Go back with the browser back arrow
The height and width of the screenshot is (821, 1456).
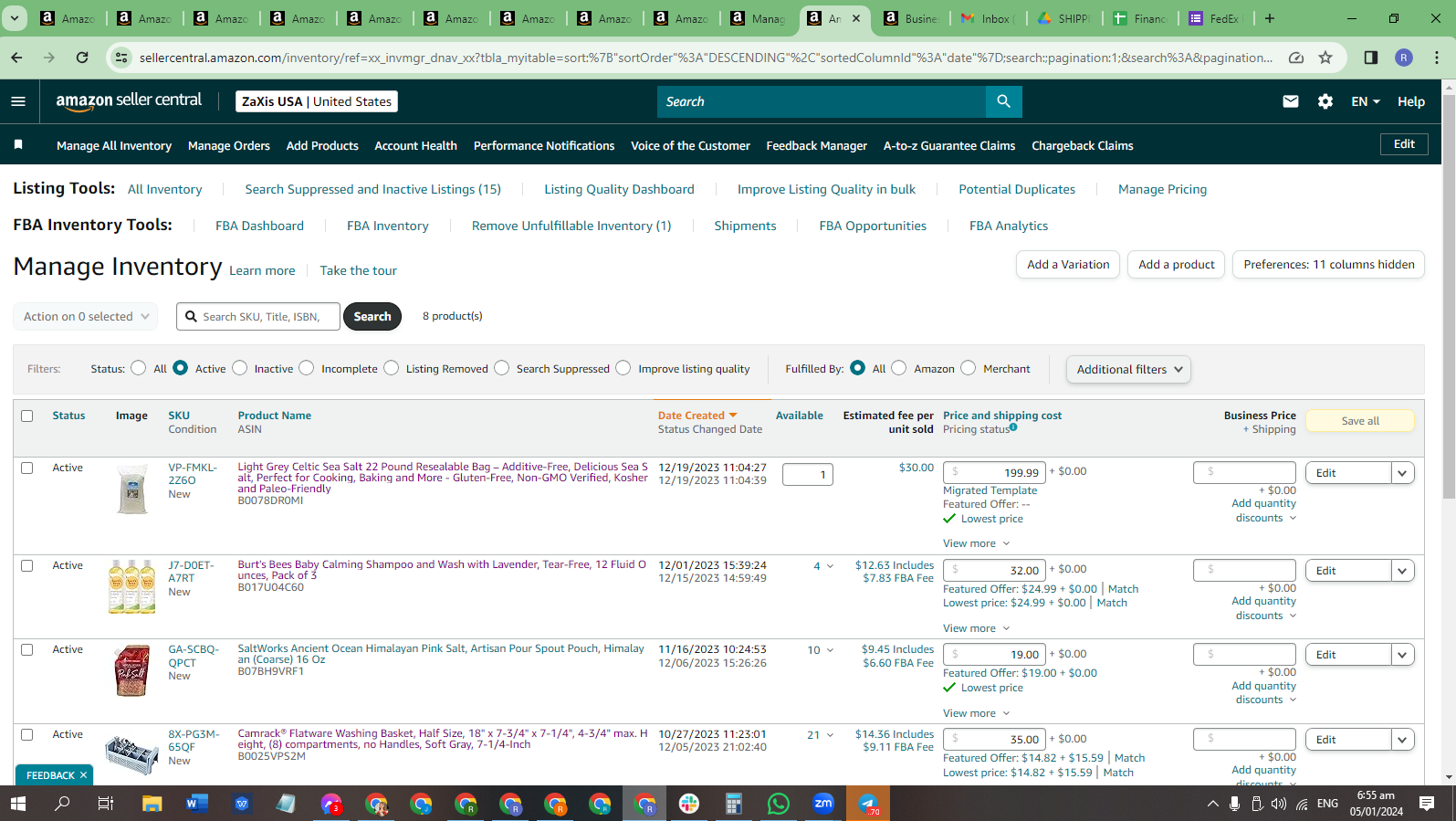(x=17, y=58)
